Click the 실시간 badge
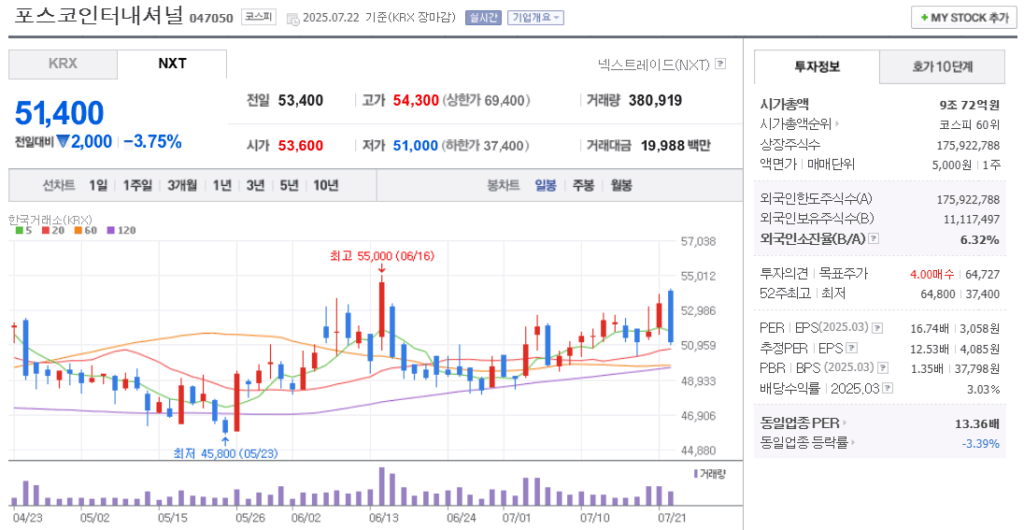Image resolution: width=1024 pixels, height=530 pixels. [483, 18]
